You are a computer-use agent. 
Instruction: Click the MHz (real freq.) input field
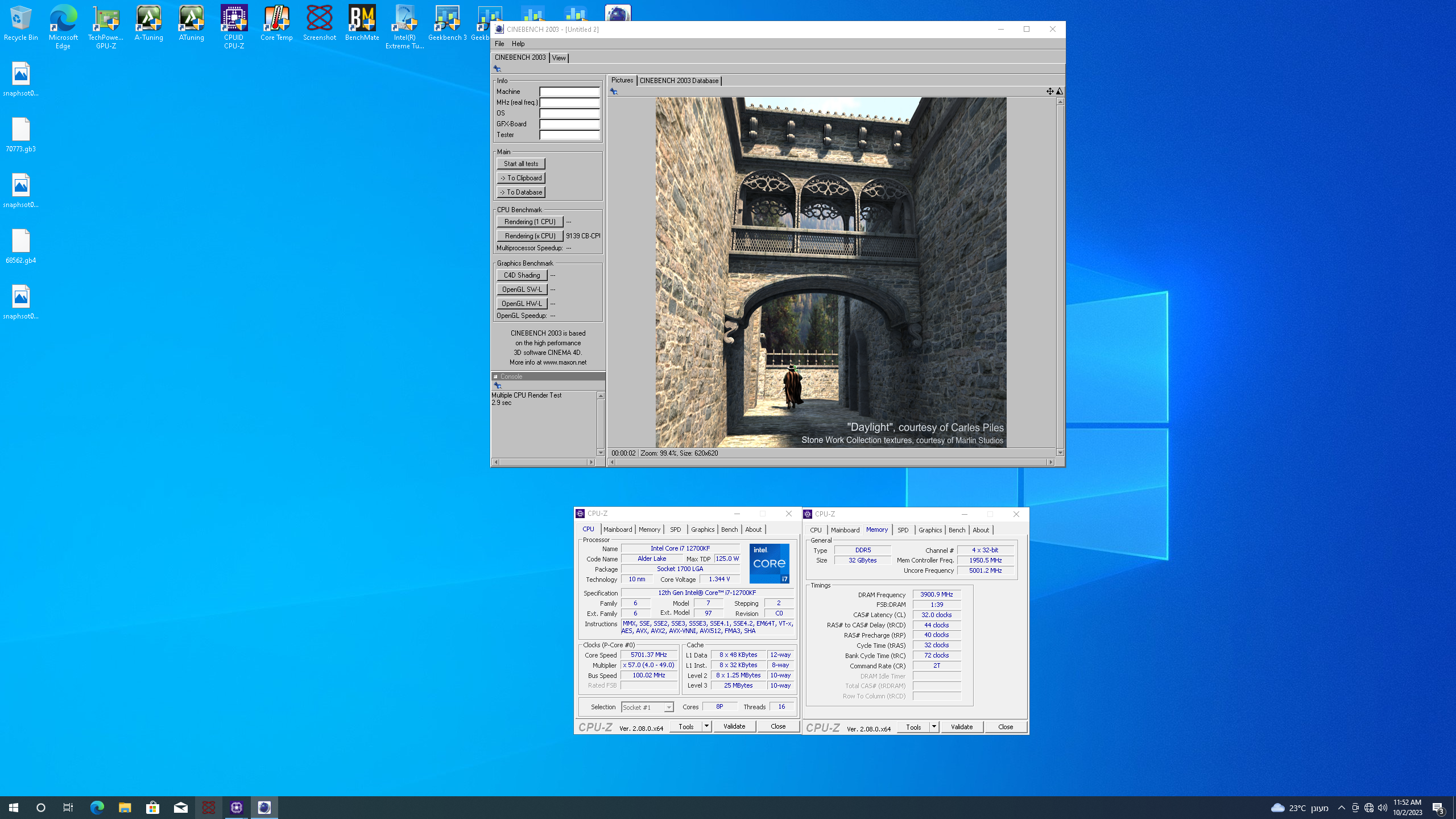(x=569, y=102)
